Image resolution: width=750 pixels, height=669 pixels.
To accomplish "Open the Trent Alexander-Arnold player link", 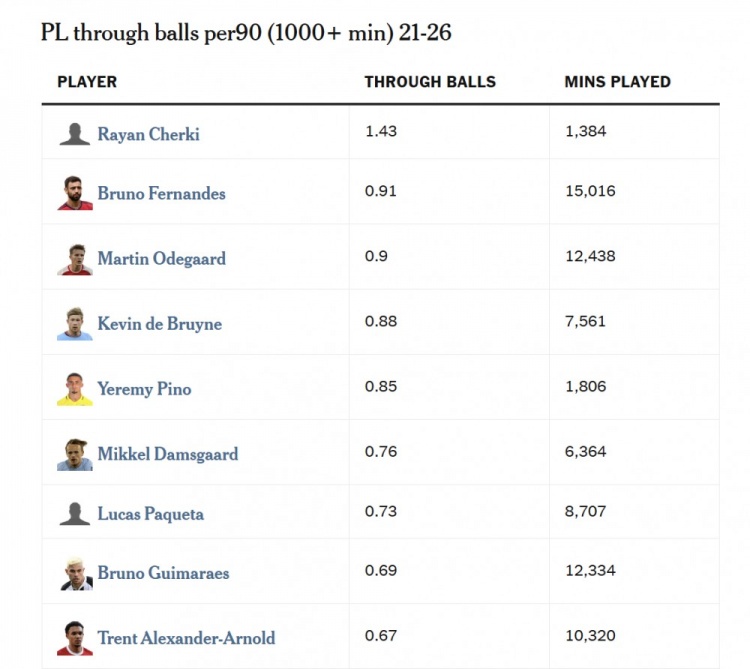I will click(186, 638).
